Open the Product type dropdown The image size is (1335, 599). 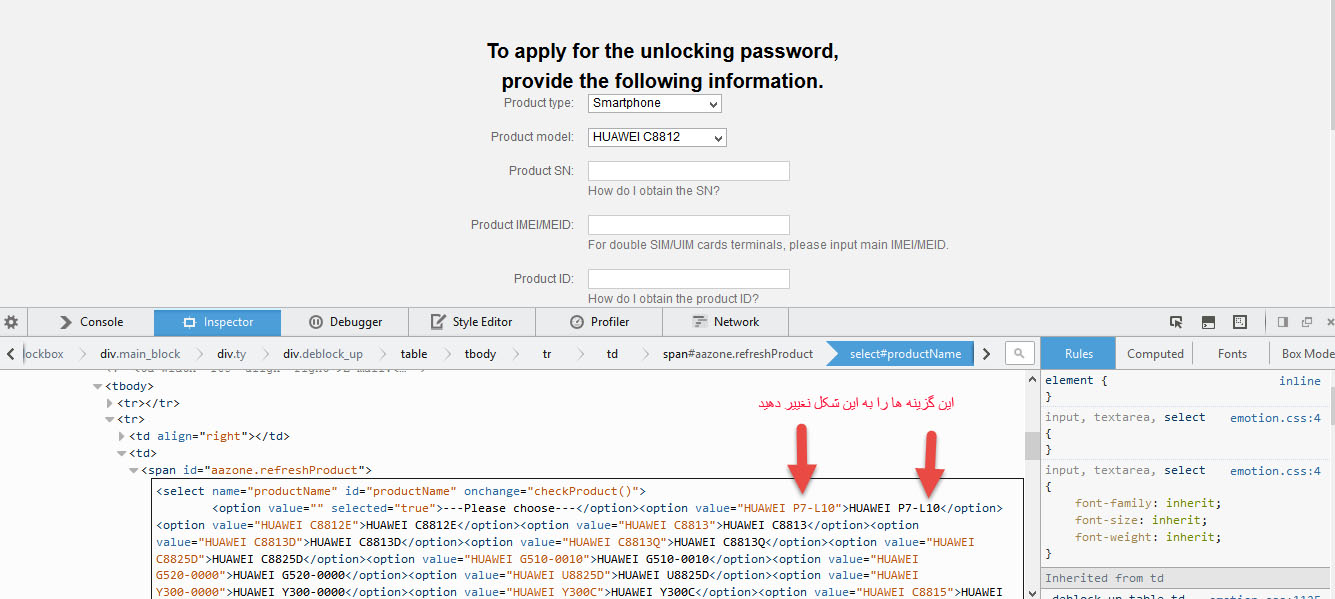click(x=654, y=103)
